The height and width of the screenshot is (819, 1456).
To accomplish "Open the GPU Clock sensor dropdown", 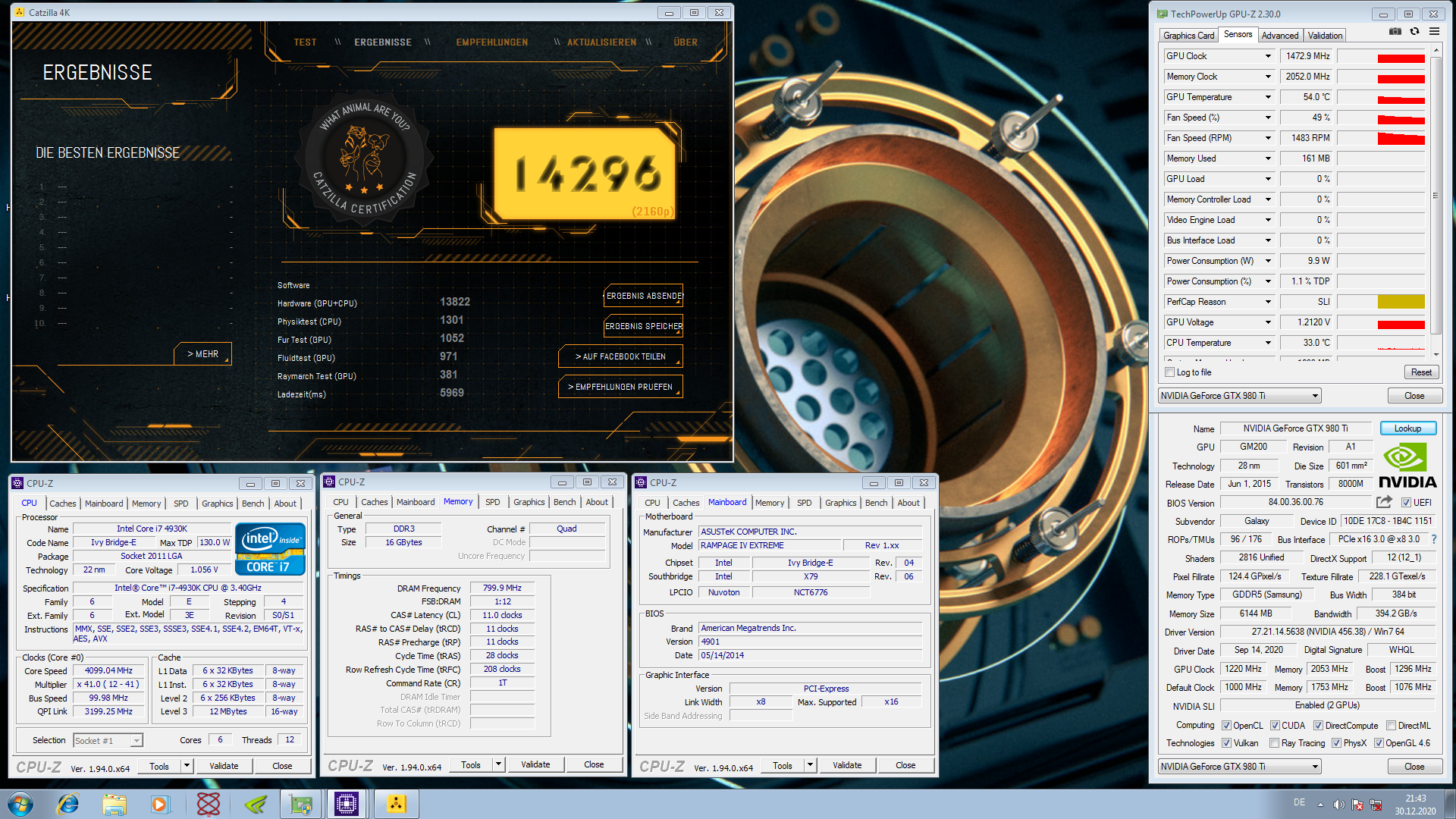I will point(1268,56).
